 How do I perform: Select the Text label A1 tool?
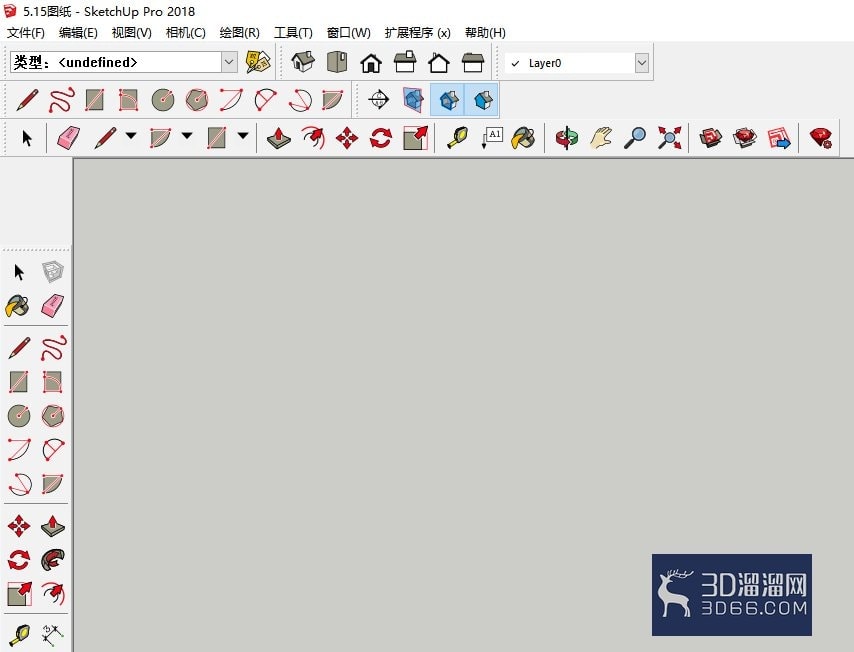492,138
